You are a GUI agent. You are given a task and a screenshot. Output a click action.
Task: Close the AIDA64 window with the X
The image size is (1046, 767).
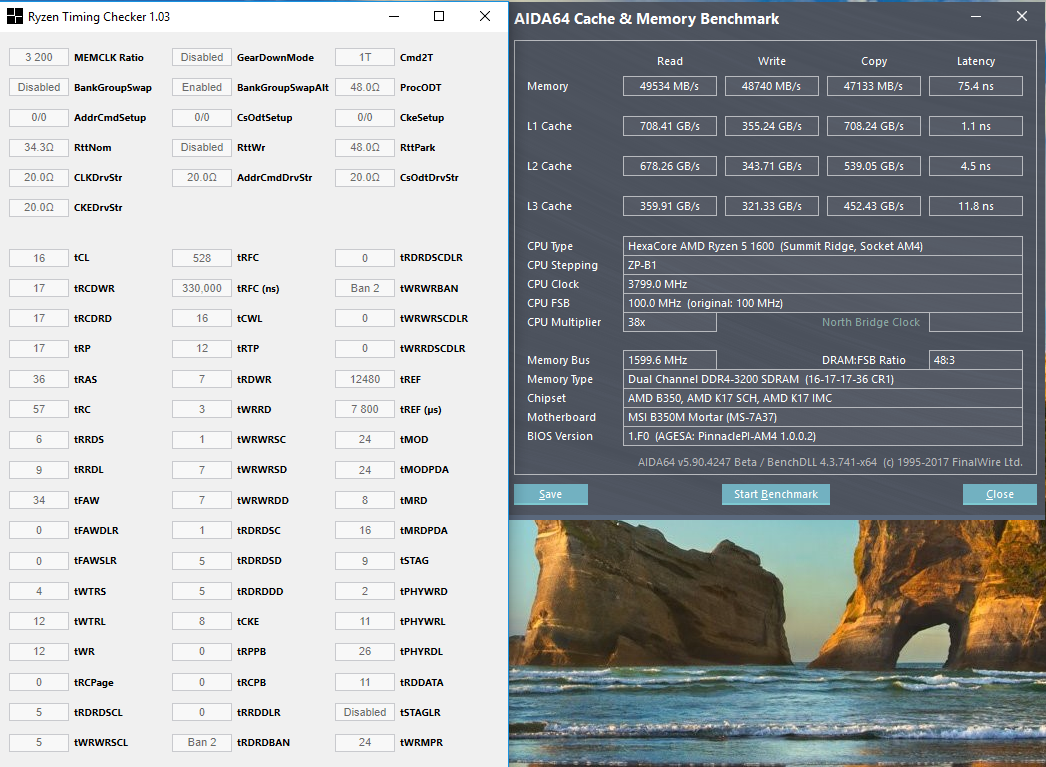point(1021,17)
